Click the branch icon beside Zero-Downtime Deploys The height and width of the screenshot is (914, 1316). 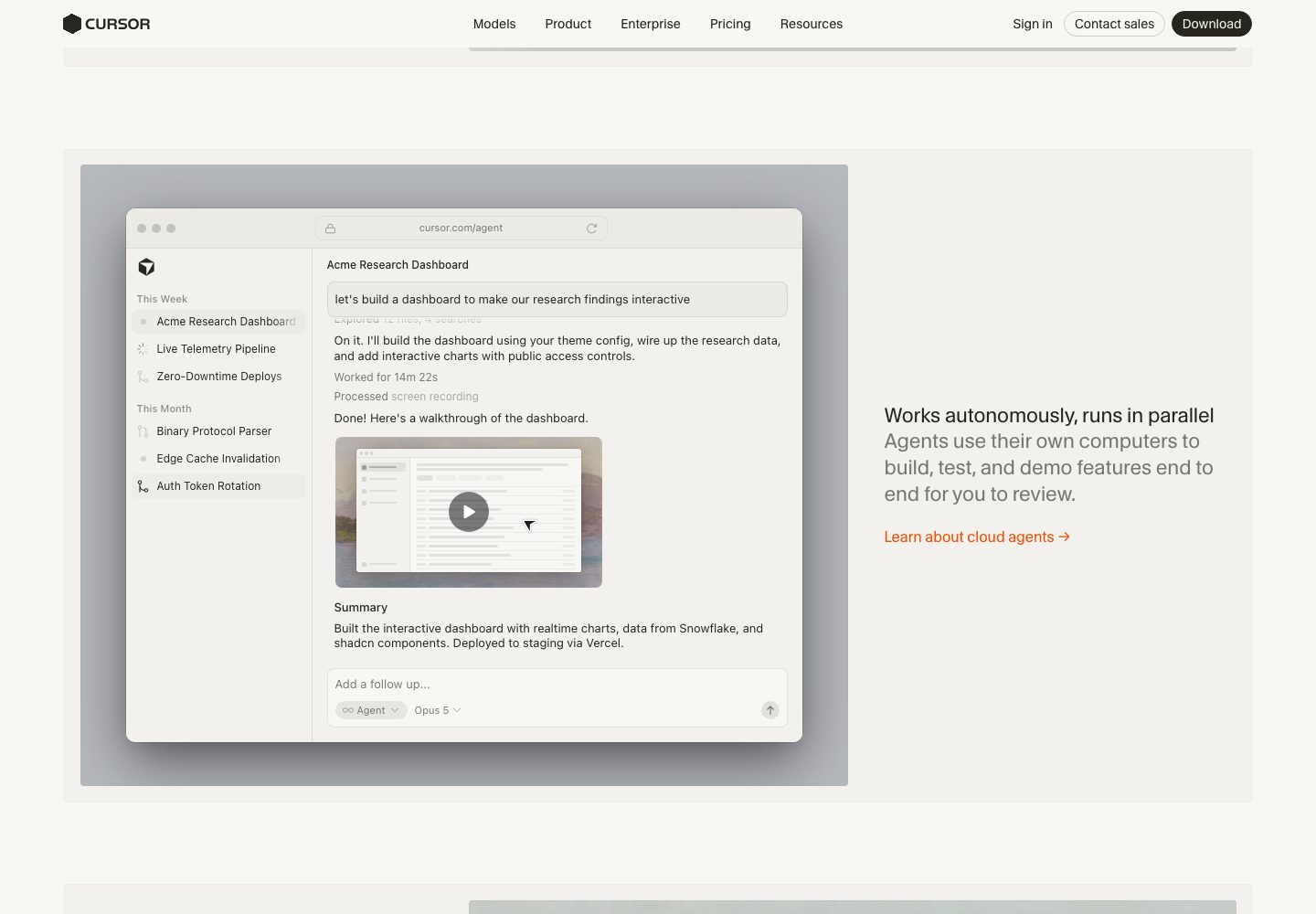(143, 377)
